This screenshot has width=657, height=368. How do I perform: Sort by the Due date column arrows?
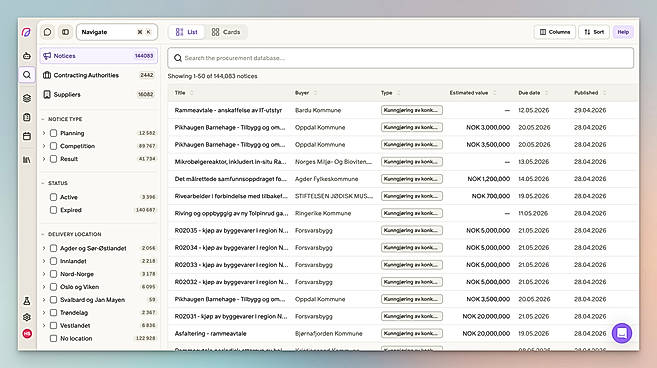pyautogui.click(x=546, y=93)
